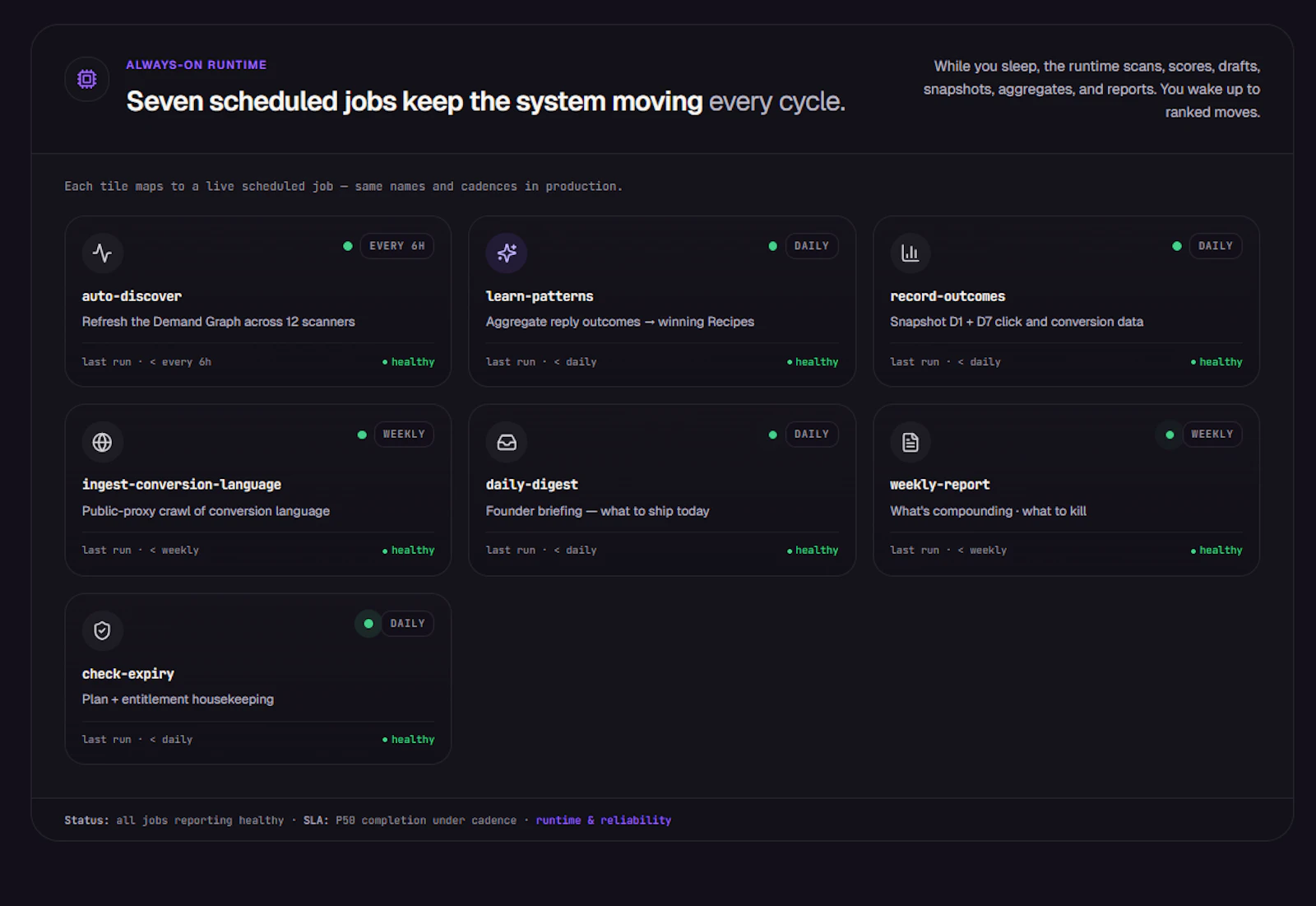1316x906 pixels.
Task: Select the check-expiry job title
Action: click(x=128, y=674)
